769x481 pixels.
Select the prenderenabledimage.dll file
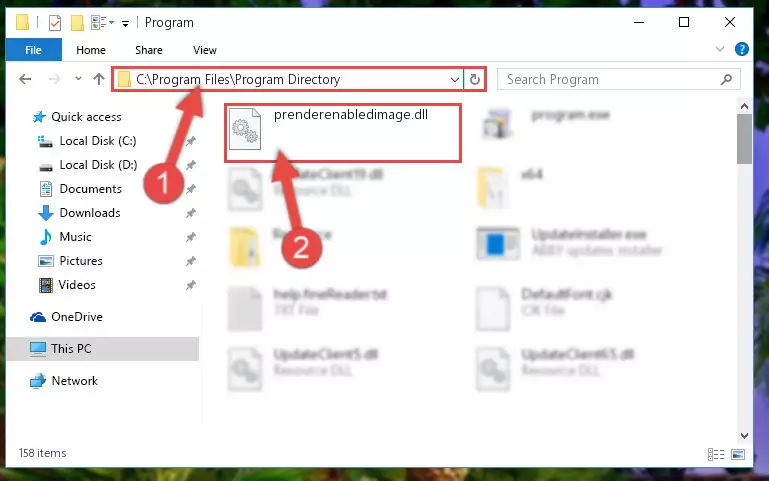(343, 132)
